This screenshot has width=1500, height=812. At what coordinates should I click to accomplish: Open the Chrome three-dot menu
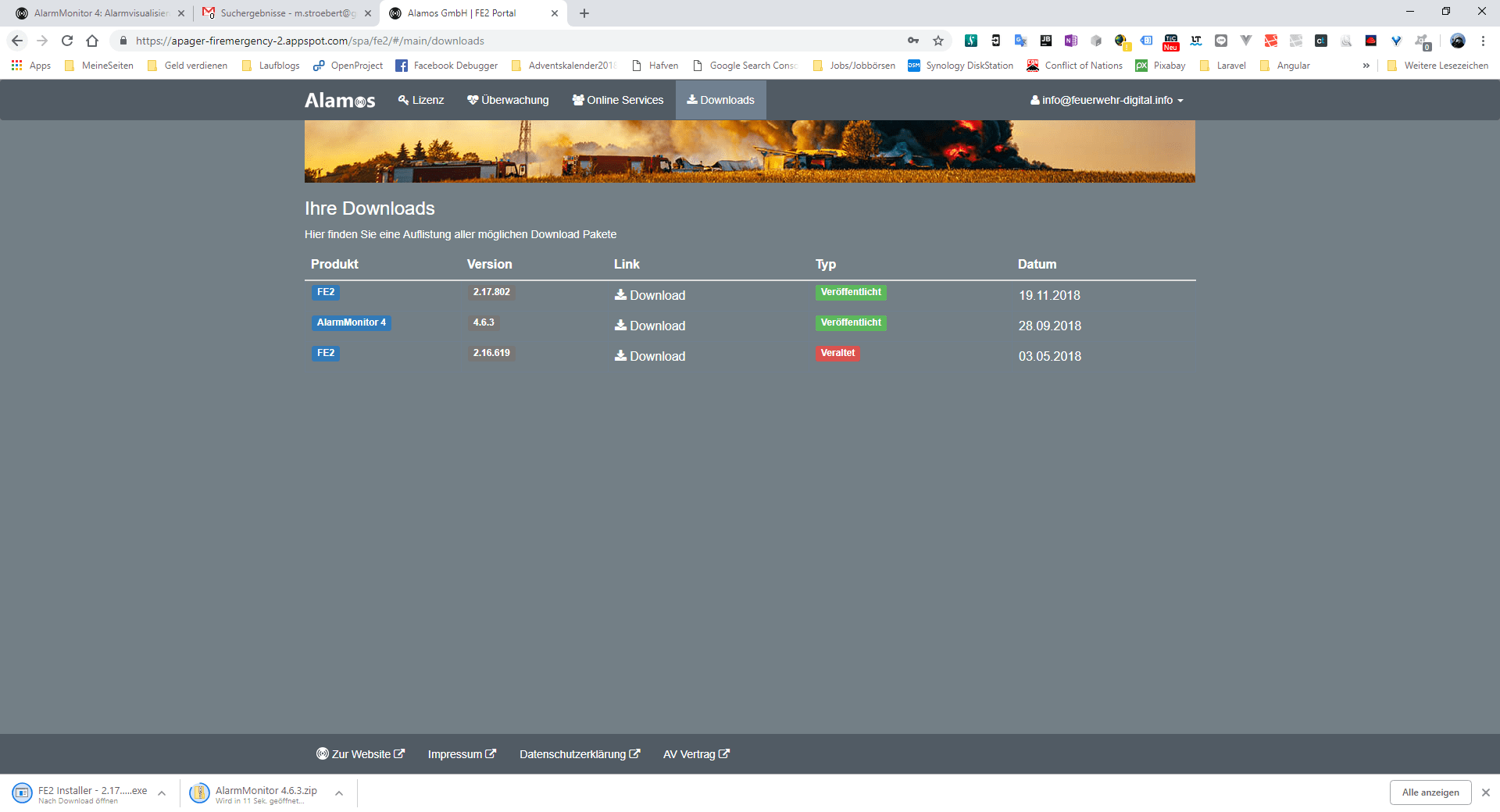[1483, 41]
